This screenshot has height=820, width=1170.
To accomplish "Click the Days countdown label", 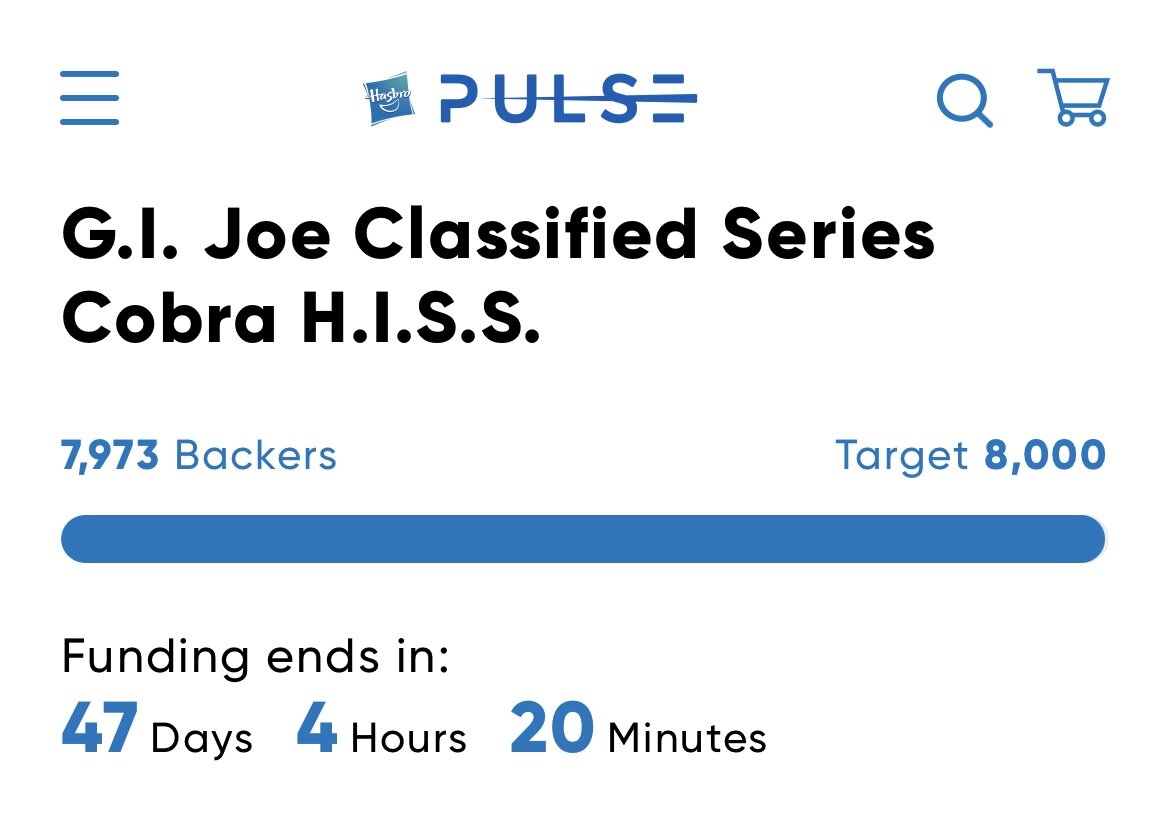I will tap(201, 738).
